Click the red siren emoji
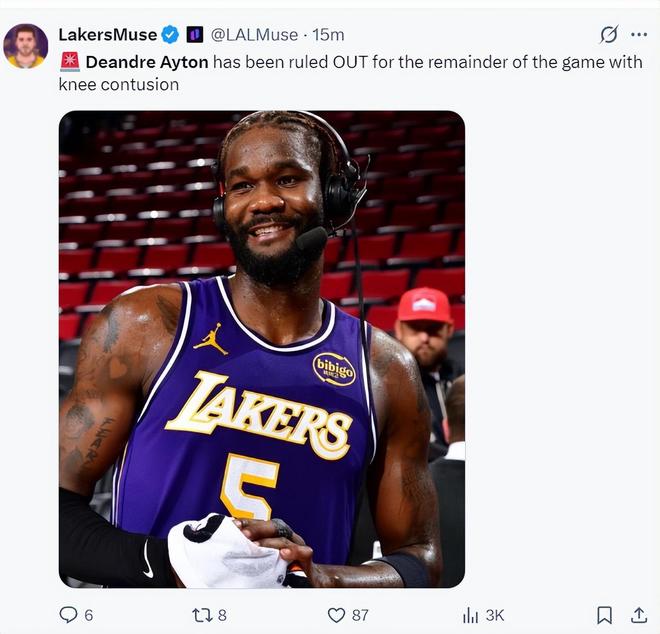 point(69,62)
